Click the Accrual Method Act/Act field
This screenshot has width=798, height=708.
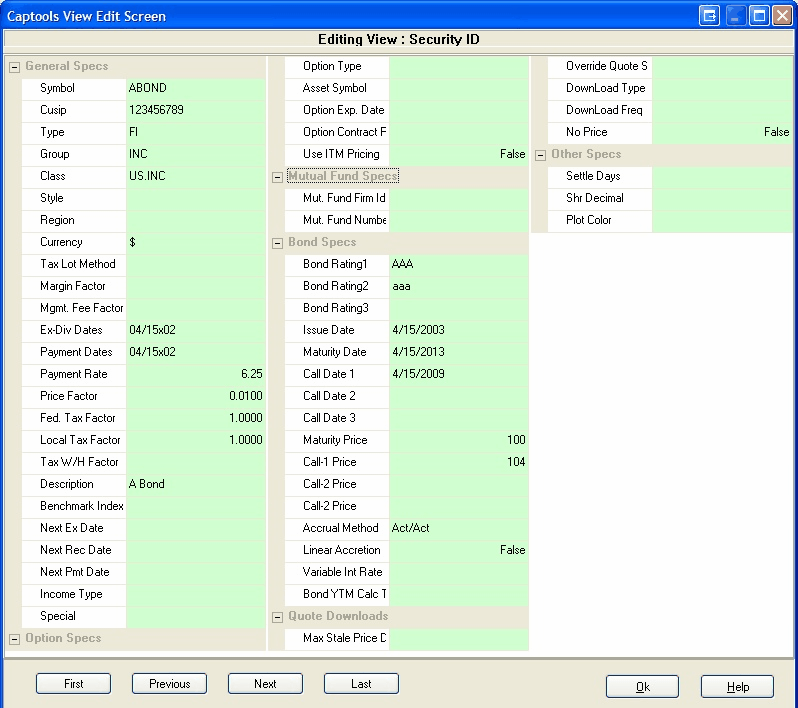pyautogui.click(x=458, y=528)
